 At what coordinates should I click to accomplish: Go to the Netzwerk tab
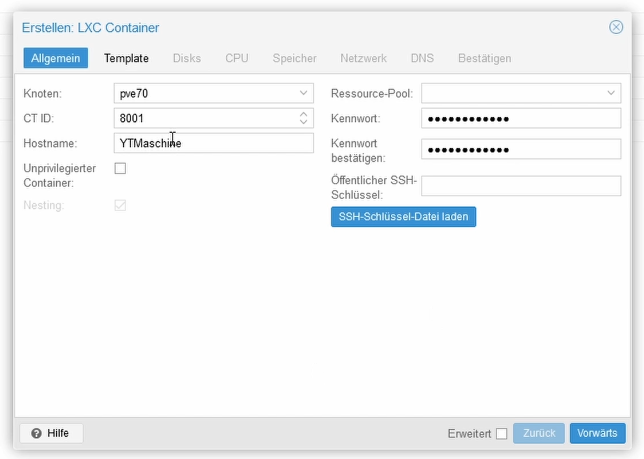[363, 58]
